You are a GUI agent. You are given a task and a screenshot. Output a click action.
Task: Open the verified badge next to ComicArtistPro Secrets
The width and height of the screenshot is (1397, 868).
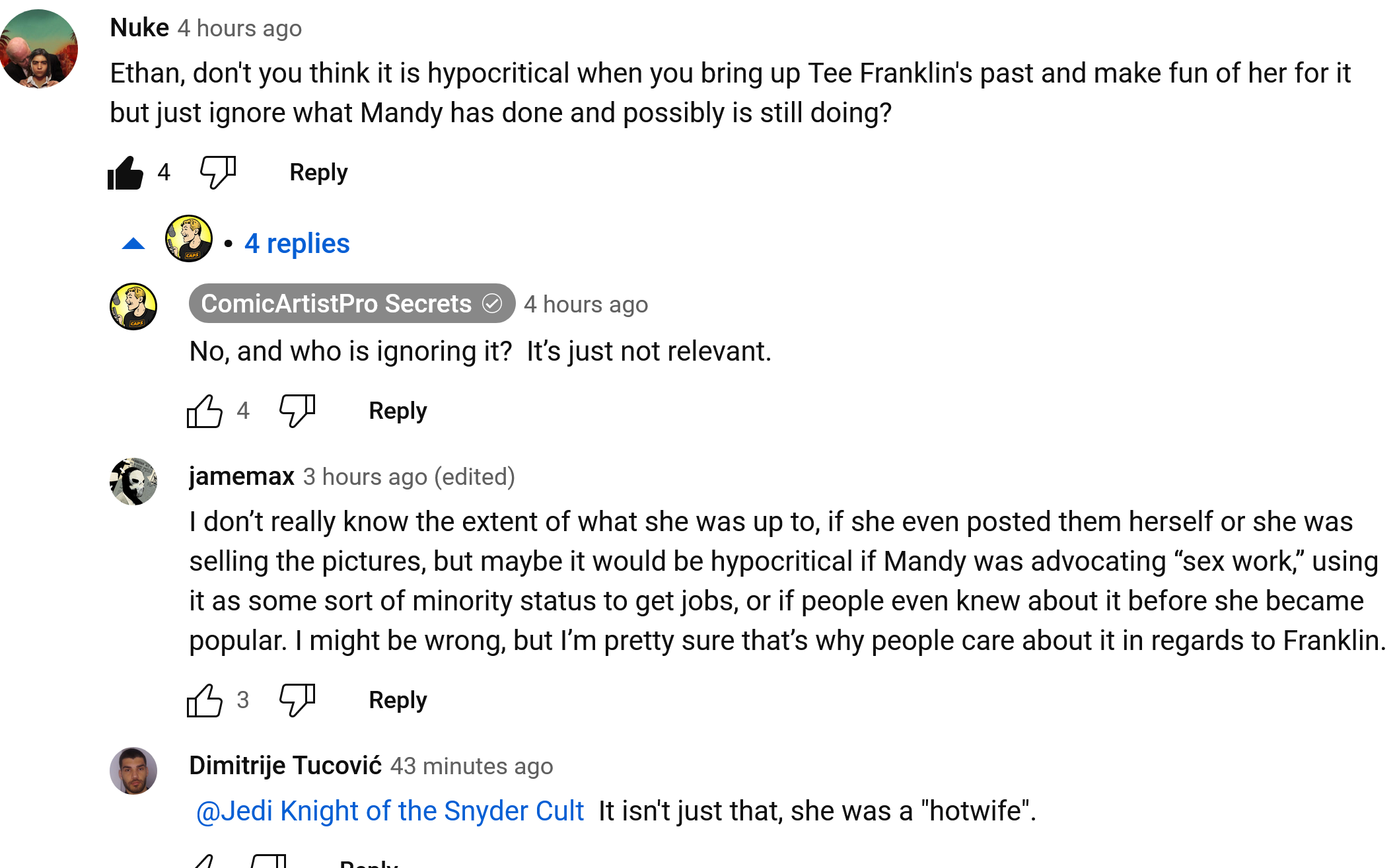(x=492, y=304)
